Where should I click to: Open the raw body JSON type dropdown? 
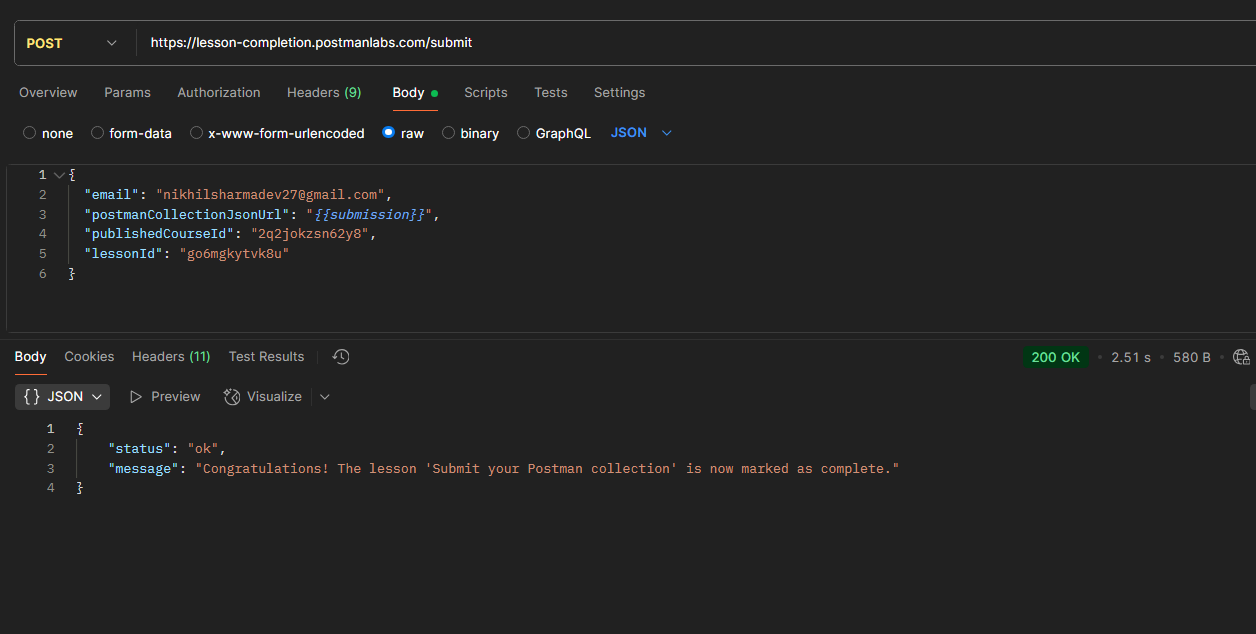click(x=641, y=133)
